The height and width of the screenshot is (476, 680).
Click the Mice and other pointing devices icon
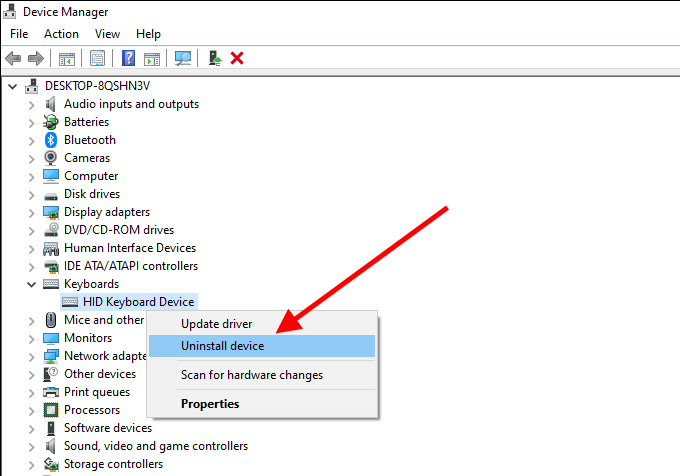click(51, 320)
